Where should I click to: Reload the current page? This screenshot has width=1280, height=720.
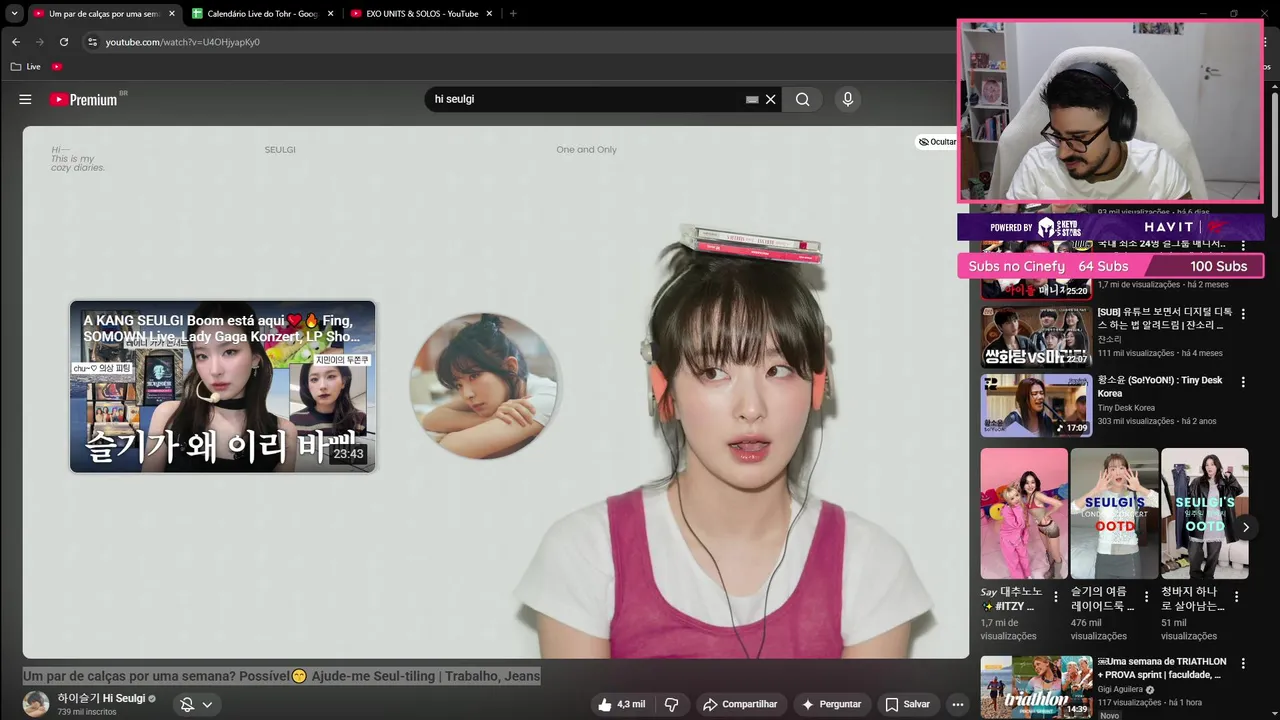tap(64, 42)
